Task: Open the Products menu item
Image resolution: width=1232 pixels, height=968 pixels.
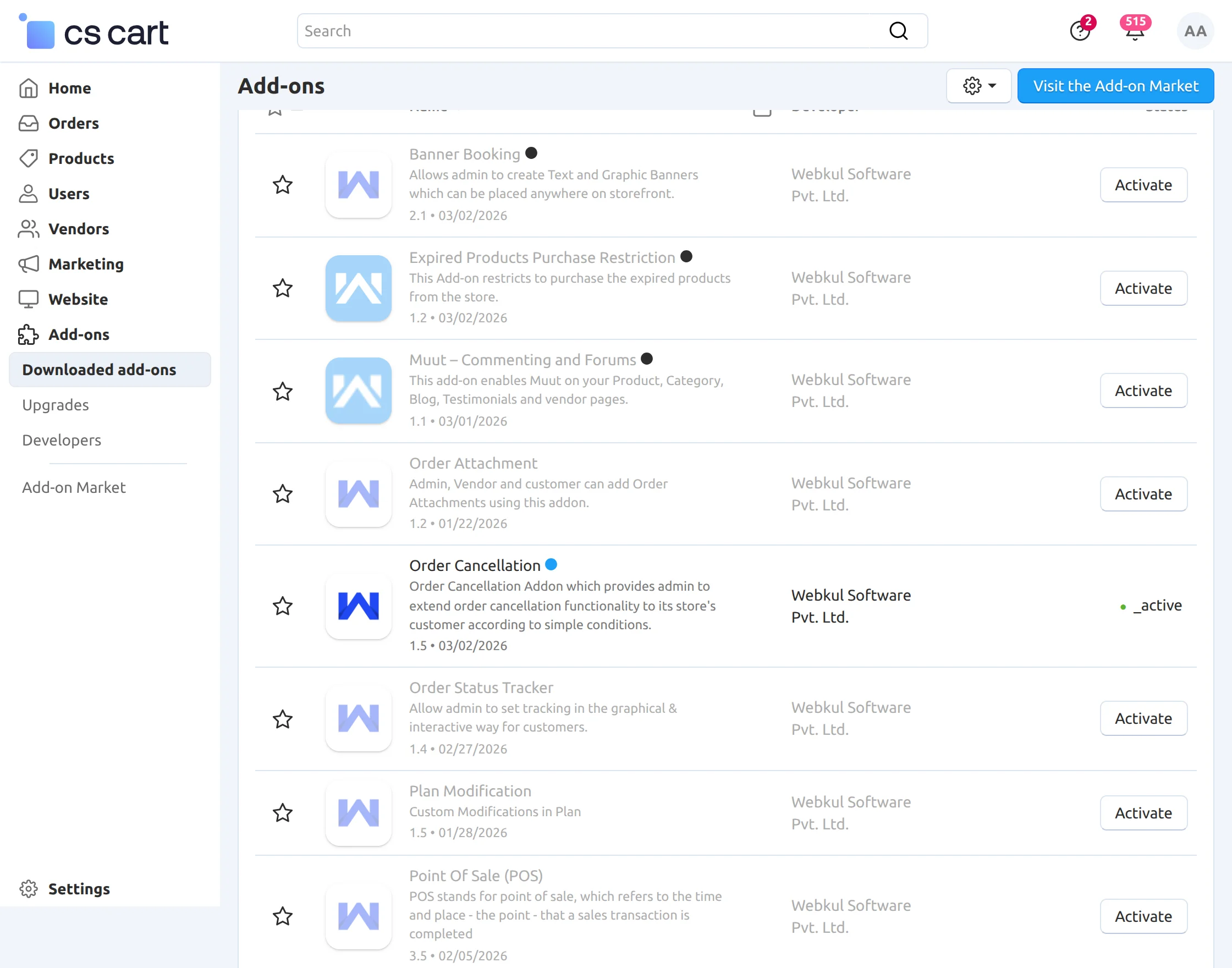Action: coord(81,158)
